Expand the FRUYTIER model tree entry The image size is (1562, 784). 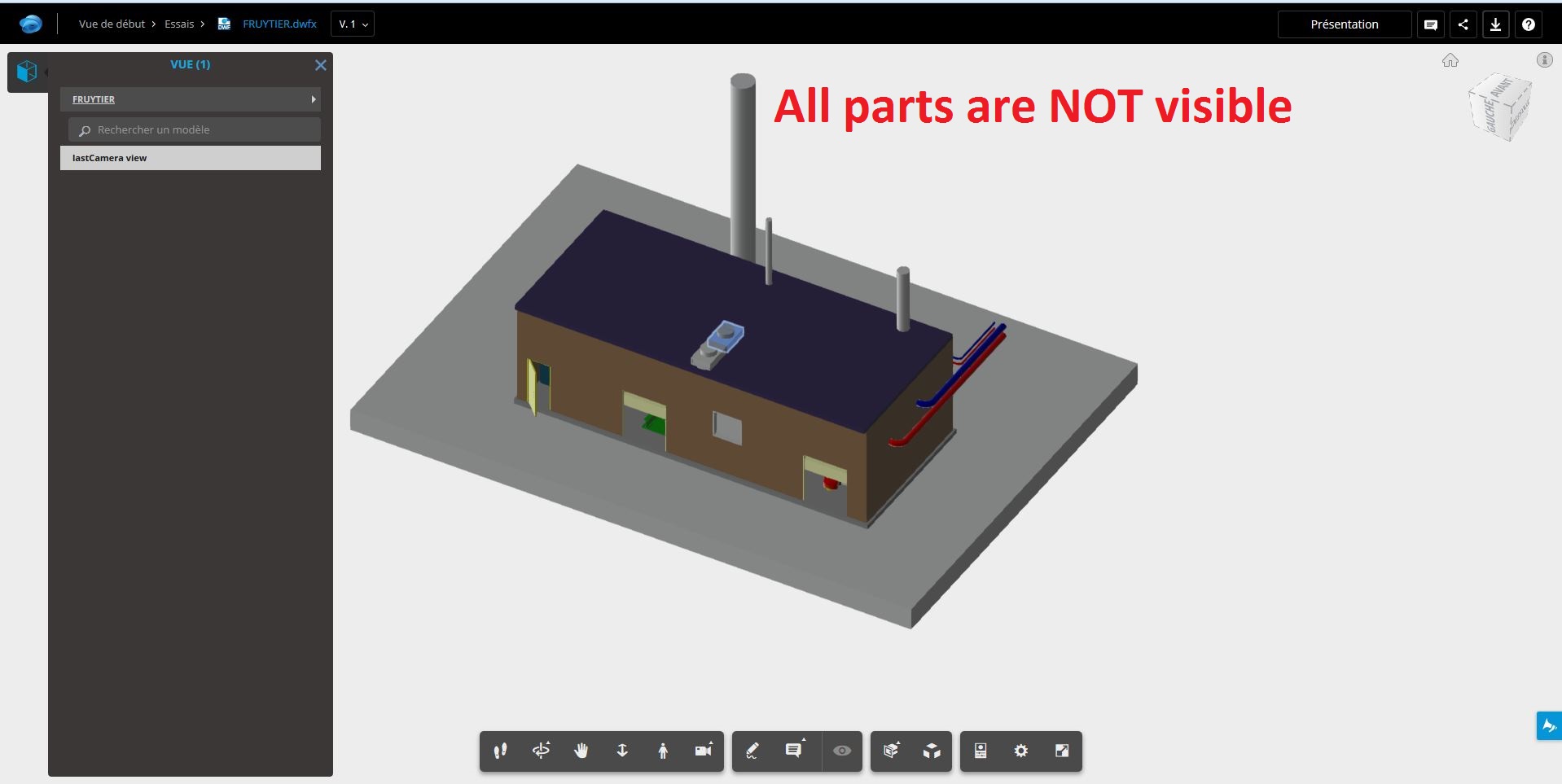314,99
